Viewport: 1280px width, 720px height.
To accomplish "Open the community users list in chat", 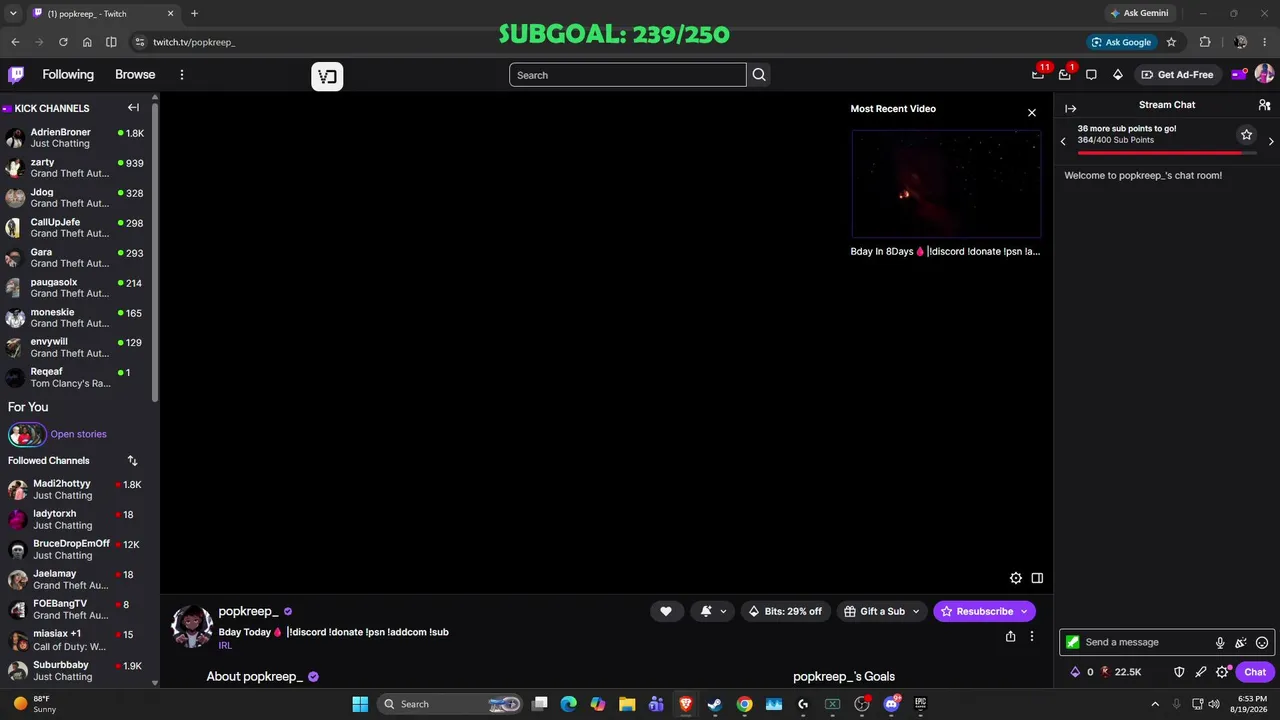I will 1264,105.
